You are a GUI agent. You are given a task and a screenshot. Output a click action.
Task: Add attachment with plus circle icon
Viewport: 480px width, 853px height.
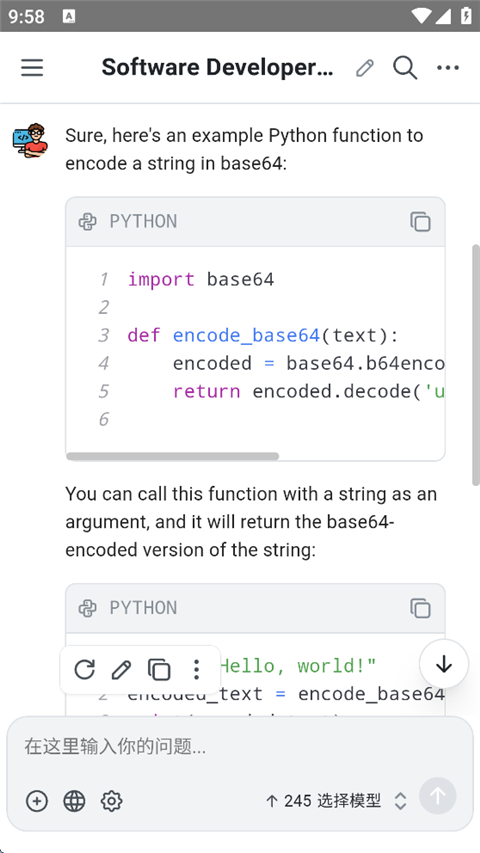pos(37,801)
